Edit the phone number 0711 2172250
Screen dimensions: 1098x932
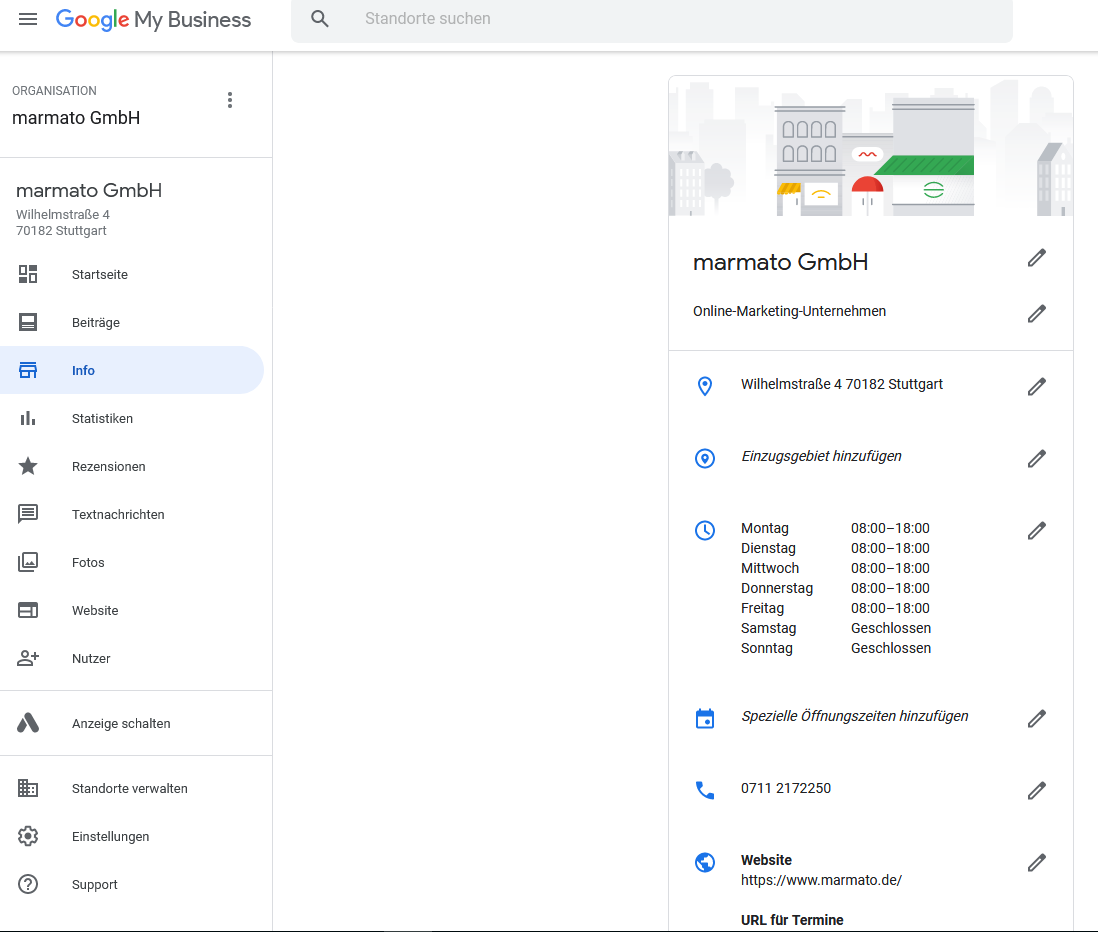click(x=1037, y=790)
